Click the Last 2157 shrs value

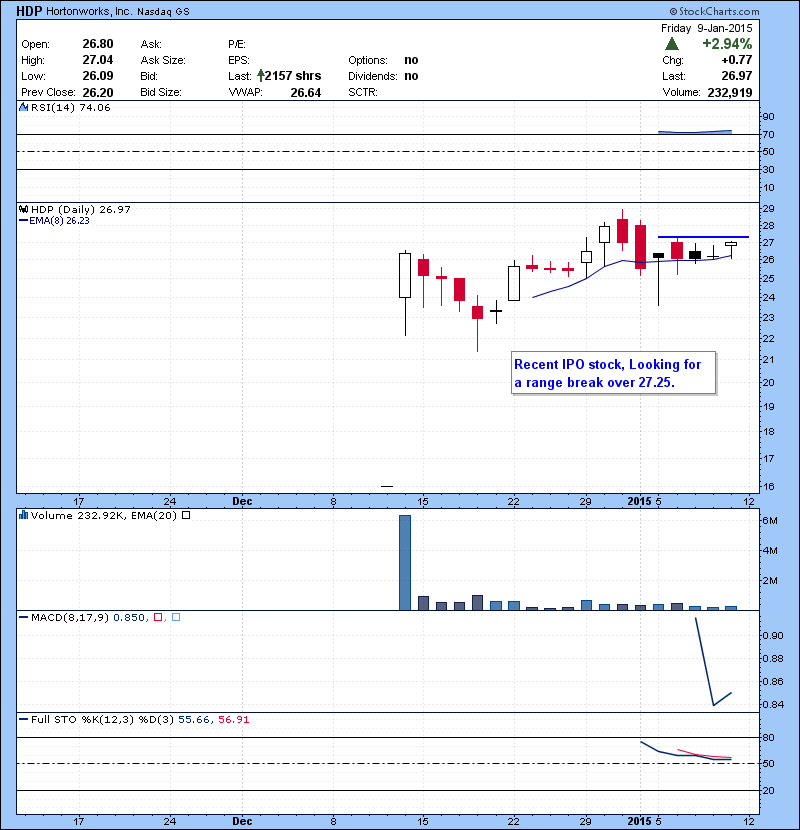[x=293, y=76]
